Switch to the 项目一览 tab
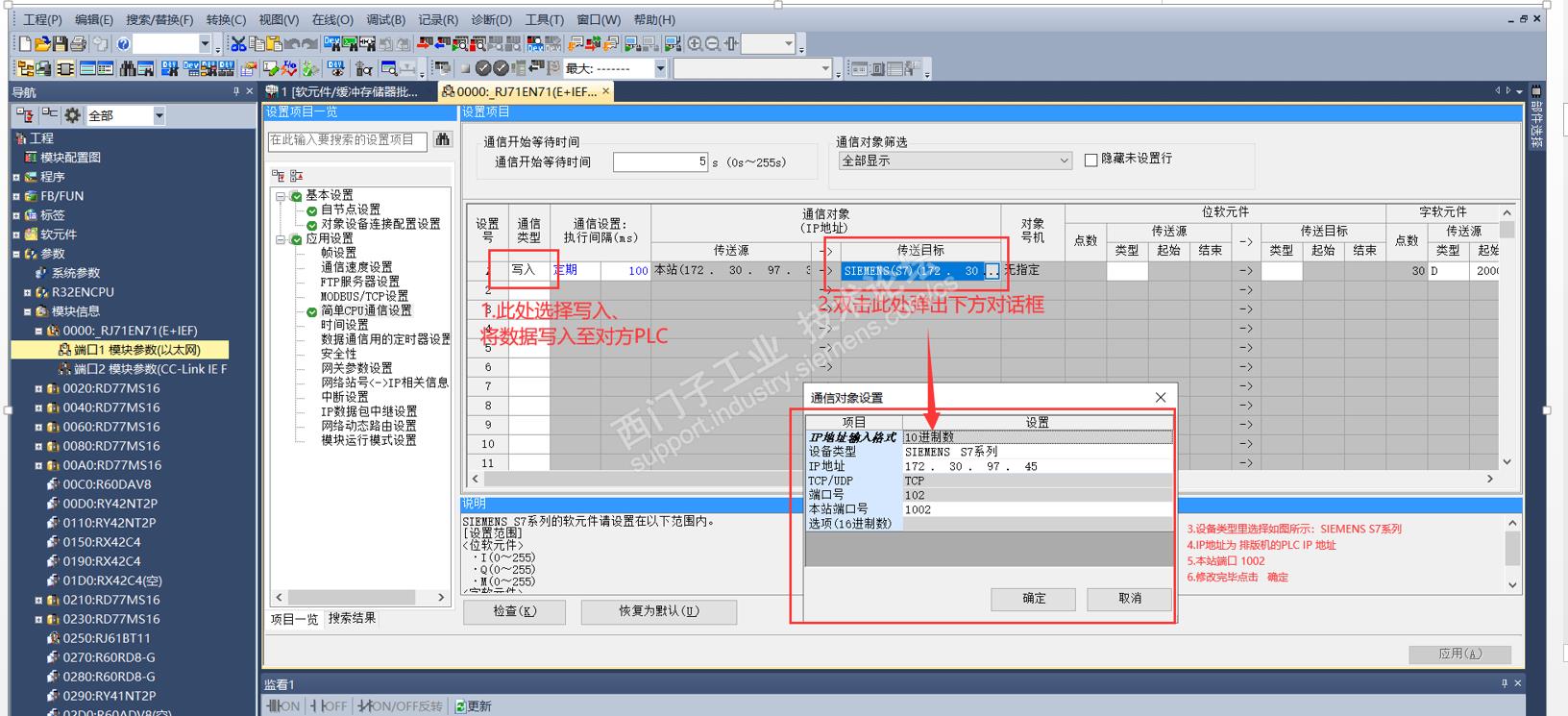This screenshot has height=716, width=1568. 294,619
